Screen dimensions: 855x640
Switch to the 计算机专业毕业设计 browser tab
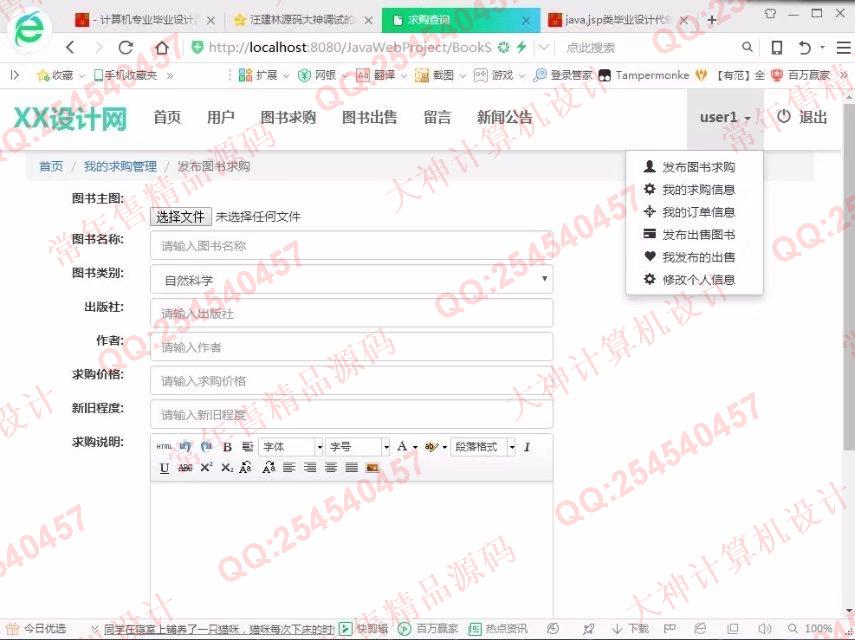tap(145, 20)
